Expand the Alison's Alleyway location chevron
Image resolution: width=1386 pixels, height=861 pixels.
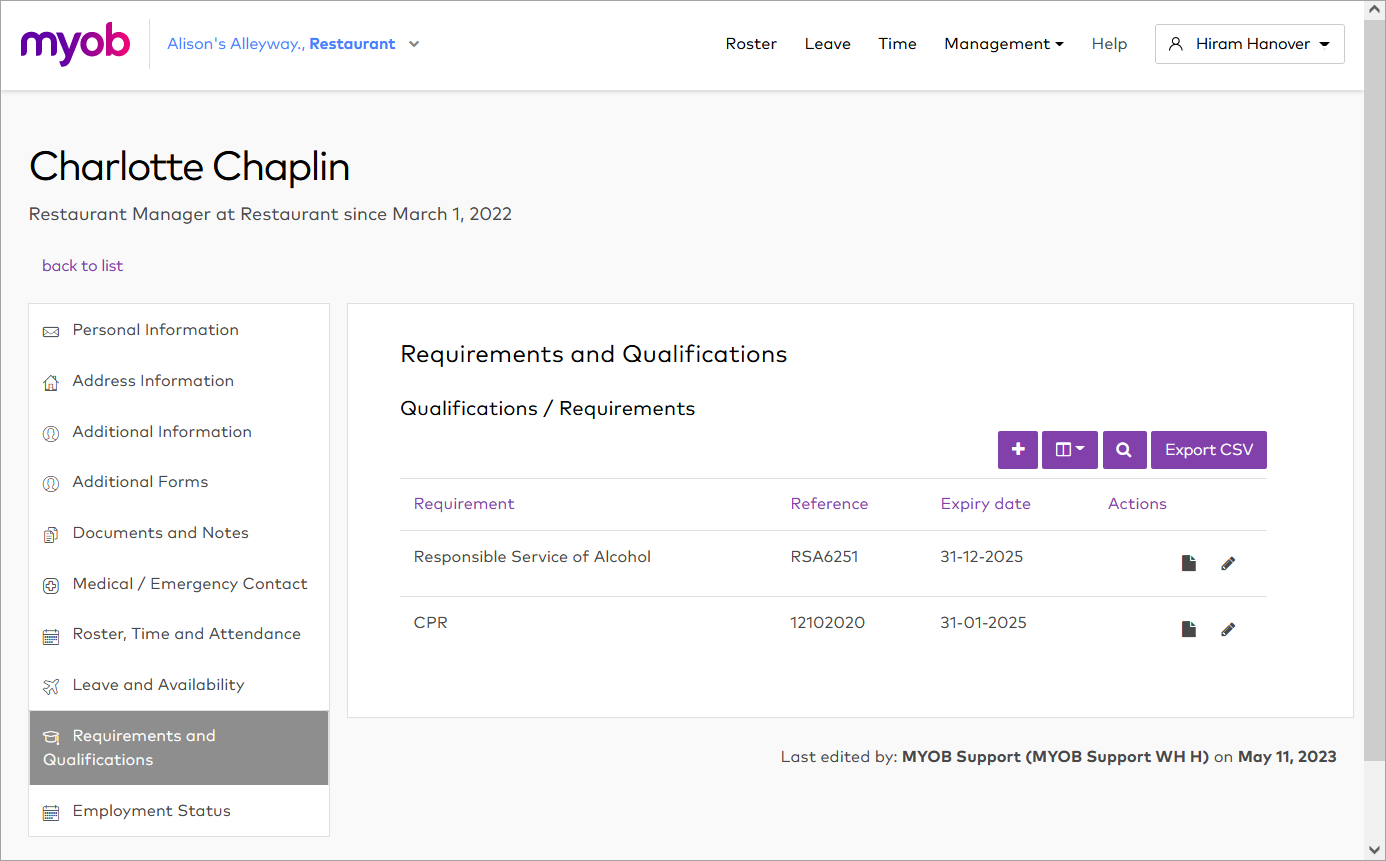(x=414, y=44)
